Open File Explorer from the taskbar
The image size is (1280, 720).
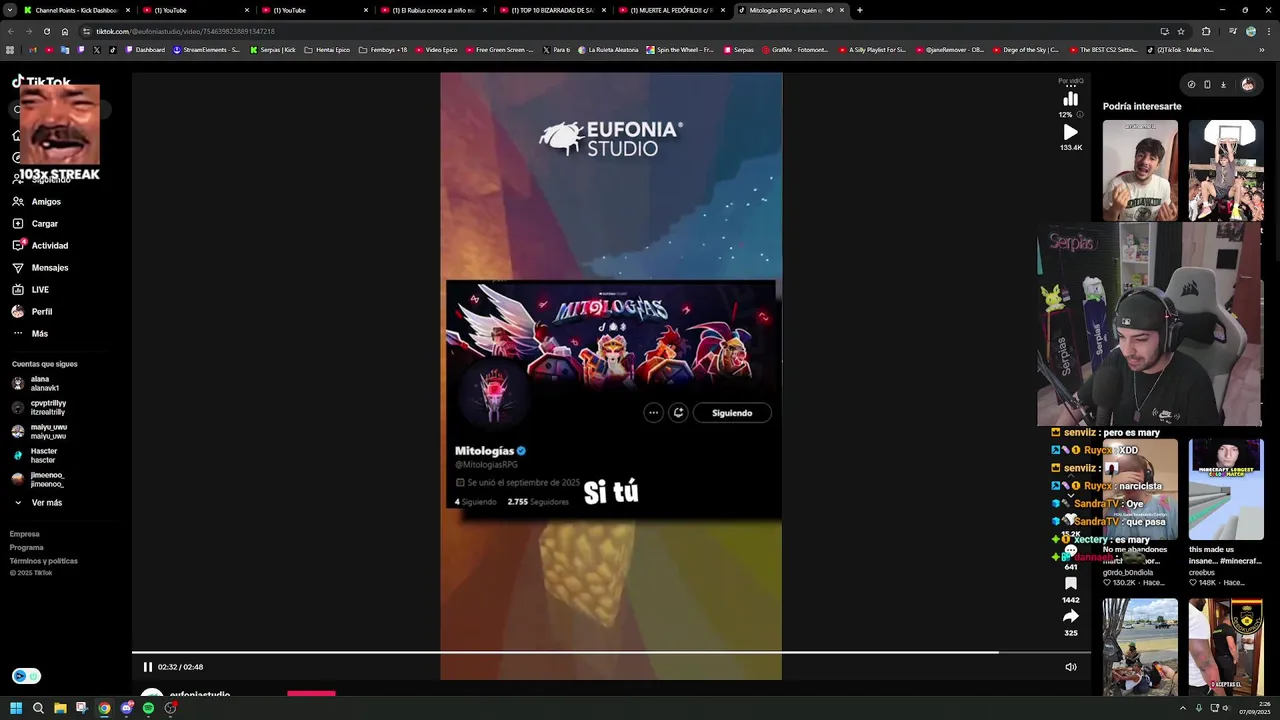(x=60, y=708)
